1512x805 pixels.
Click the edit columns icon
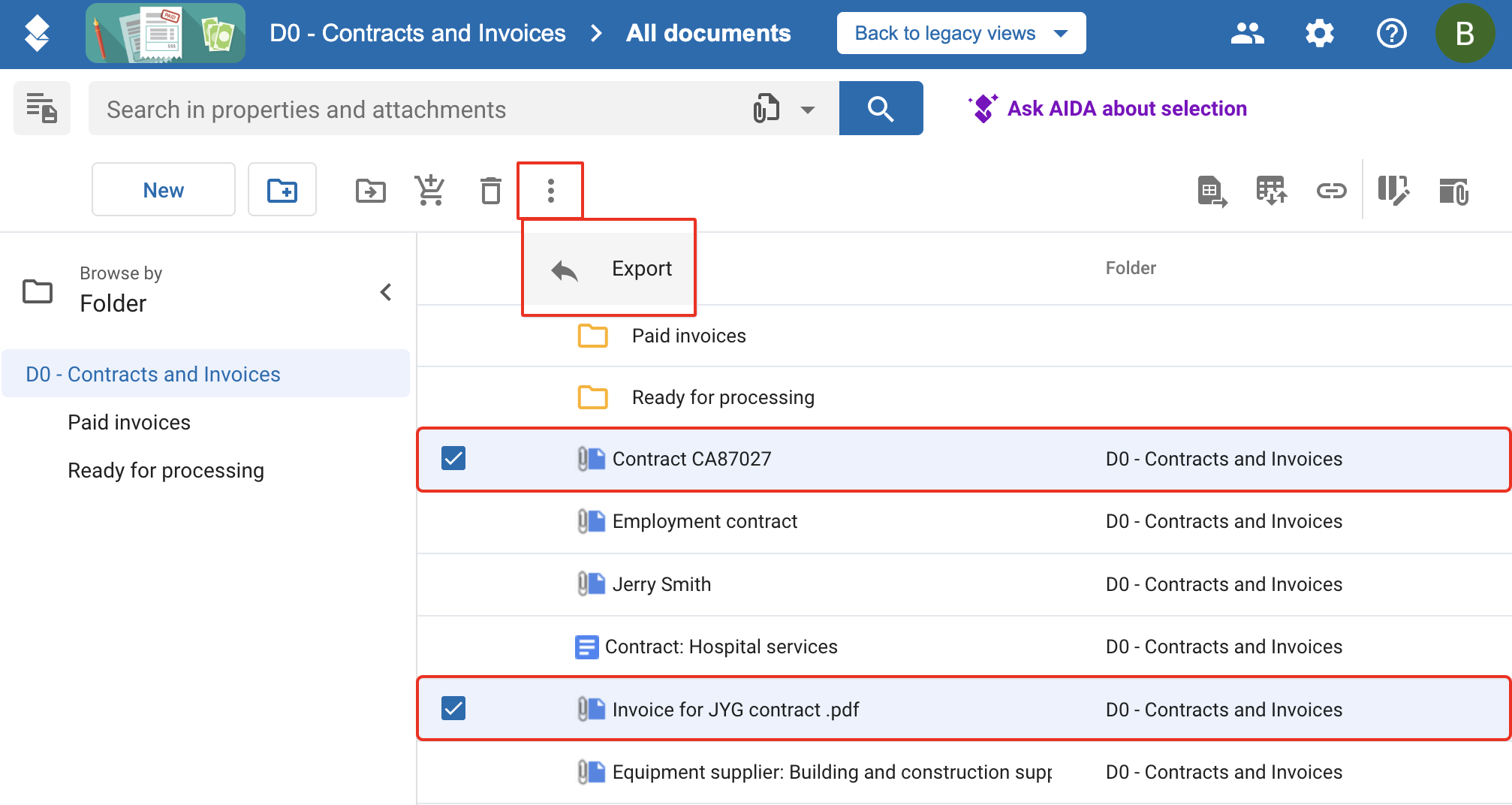tap(1393, 191)
